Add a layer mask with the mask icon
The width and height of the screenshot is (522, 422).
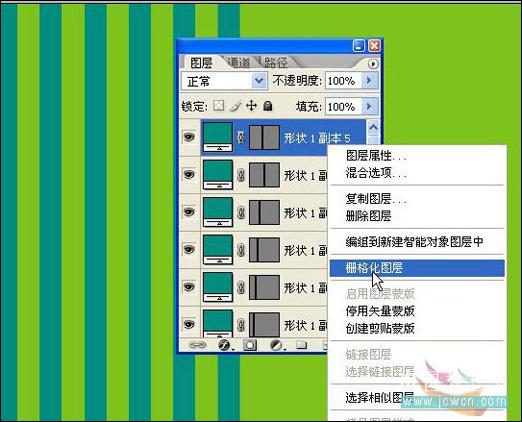click(250, 345)
